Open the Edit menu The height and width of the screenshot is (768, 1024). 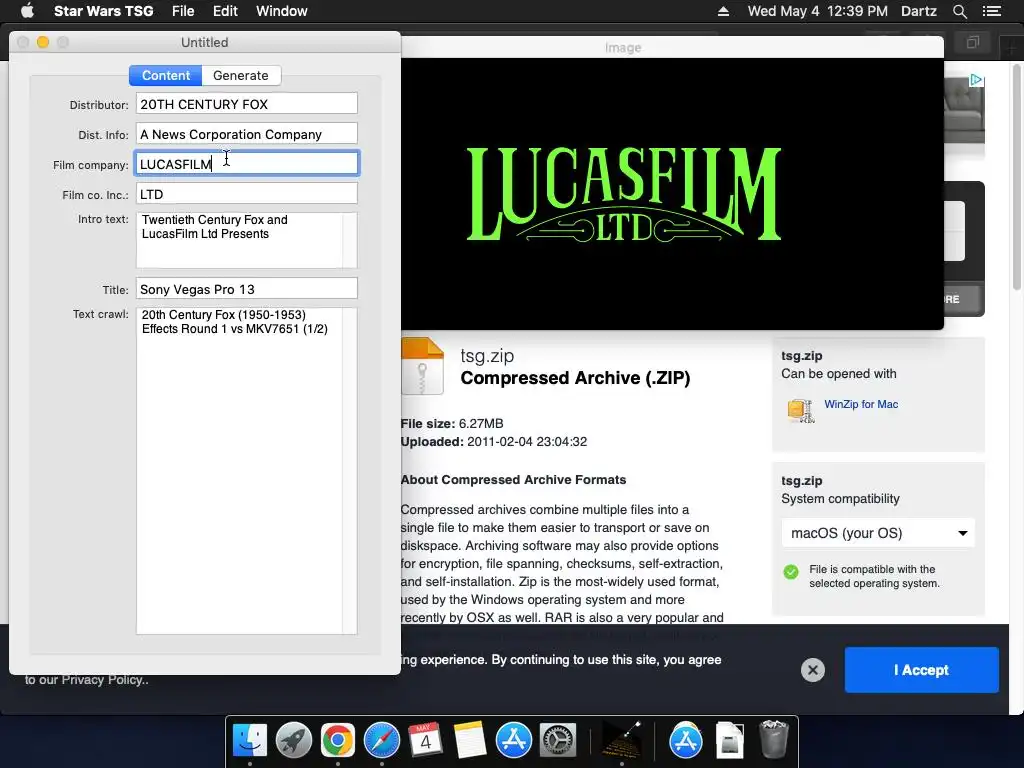(x=225, y=11)
